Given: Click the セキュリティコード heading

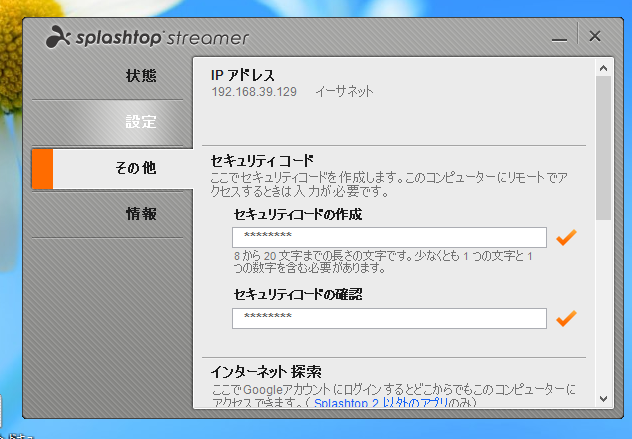Looking at the screenshot, I should tap(262, 161).
